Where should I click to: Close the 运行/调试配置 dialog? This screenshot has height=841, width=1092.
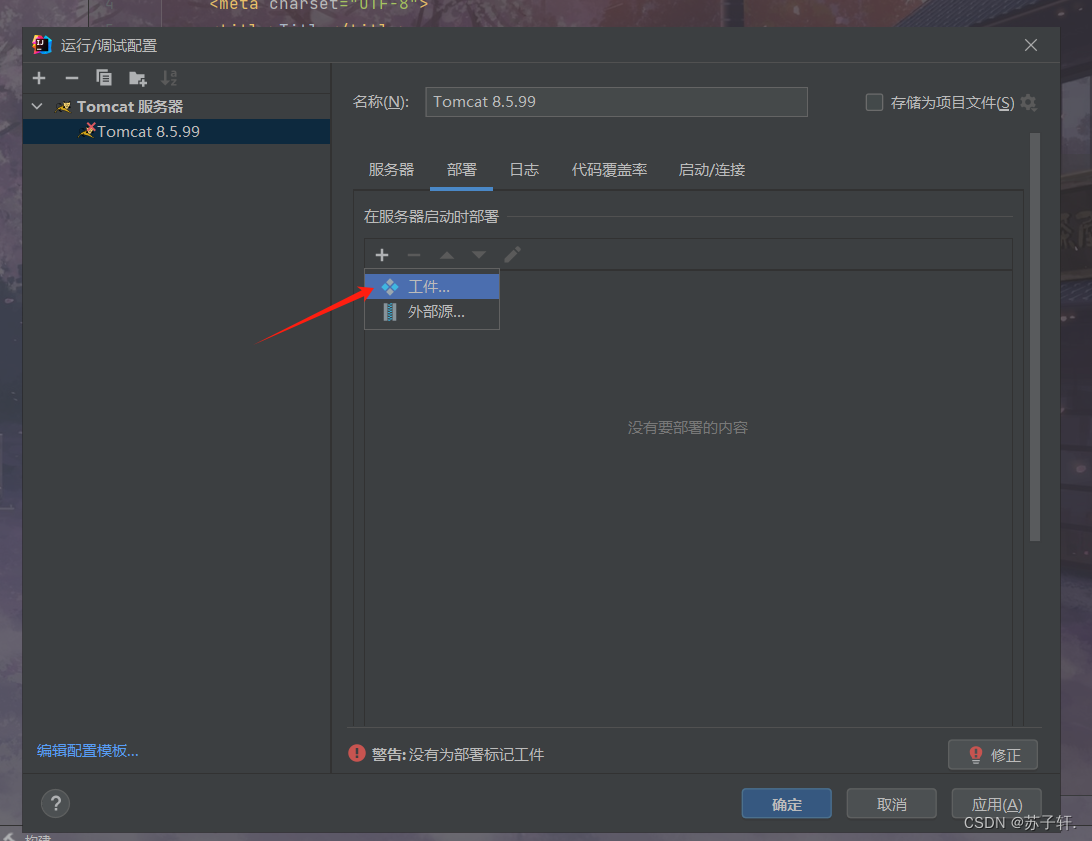click(x=1031, y=45)
